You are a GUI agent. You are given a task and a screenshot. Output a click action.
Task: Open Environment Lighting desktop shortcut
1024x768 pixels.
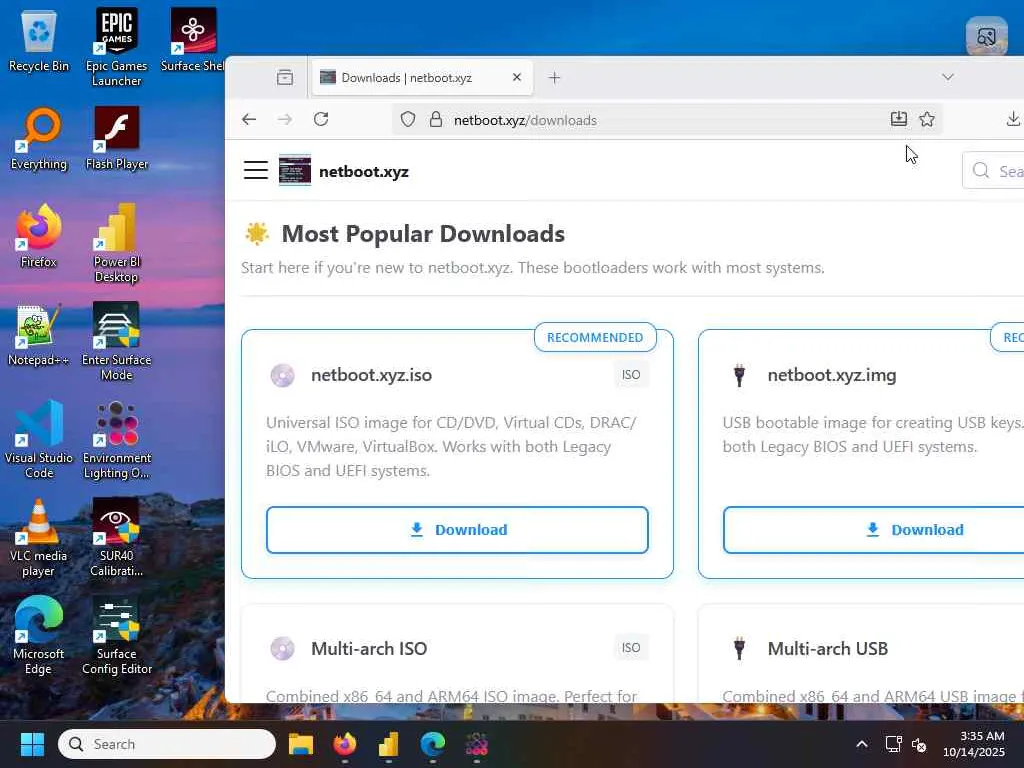coord(116,439)
